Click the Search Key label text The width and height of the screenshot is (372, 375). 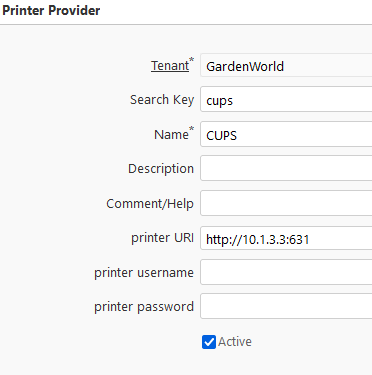(162, 100)
